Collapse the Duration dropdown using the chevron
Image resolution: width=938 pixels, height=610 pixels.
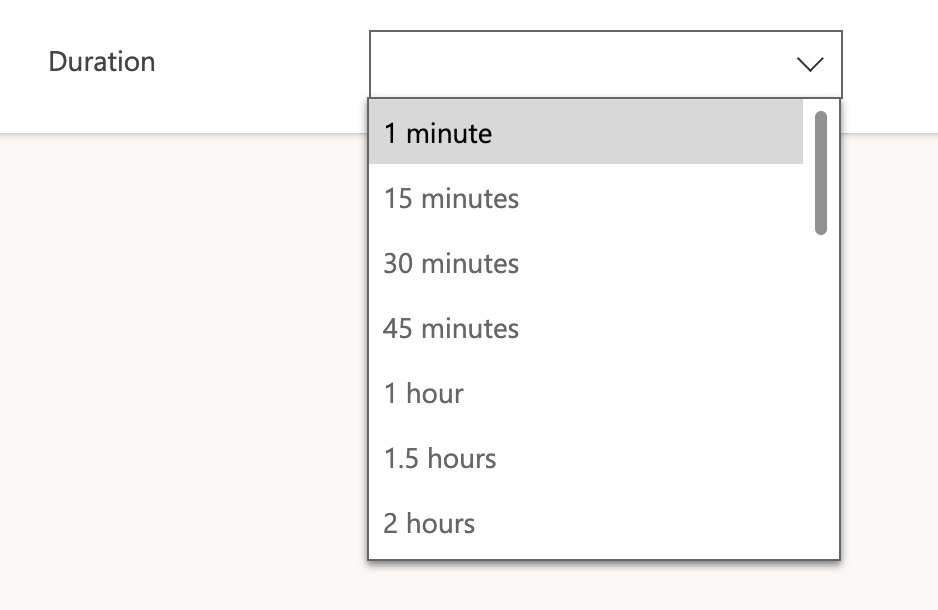(x=809, y=64)
